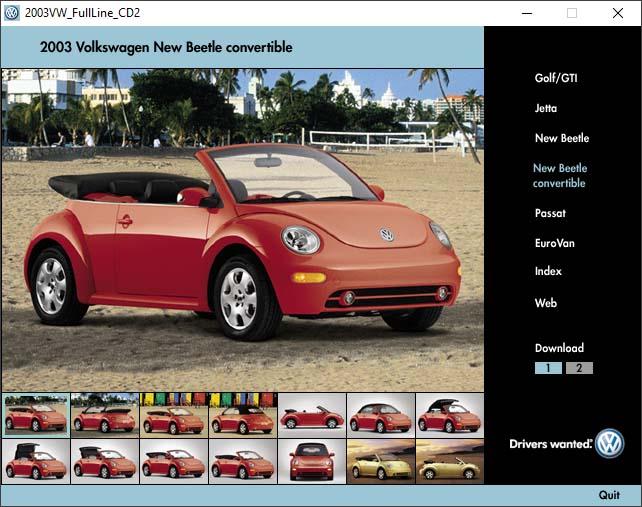
Task: Minimize the 2003VW_FullLine_CD2 window
Action: pyautogui.click(x=527, y=13)
